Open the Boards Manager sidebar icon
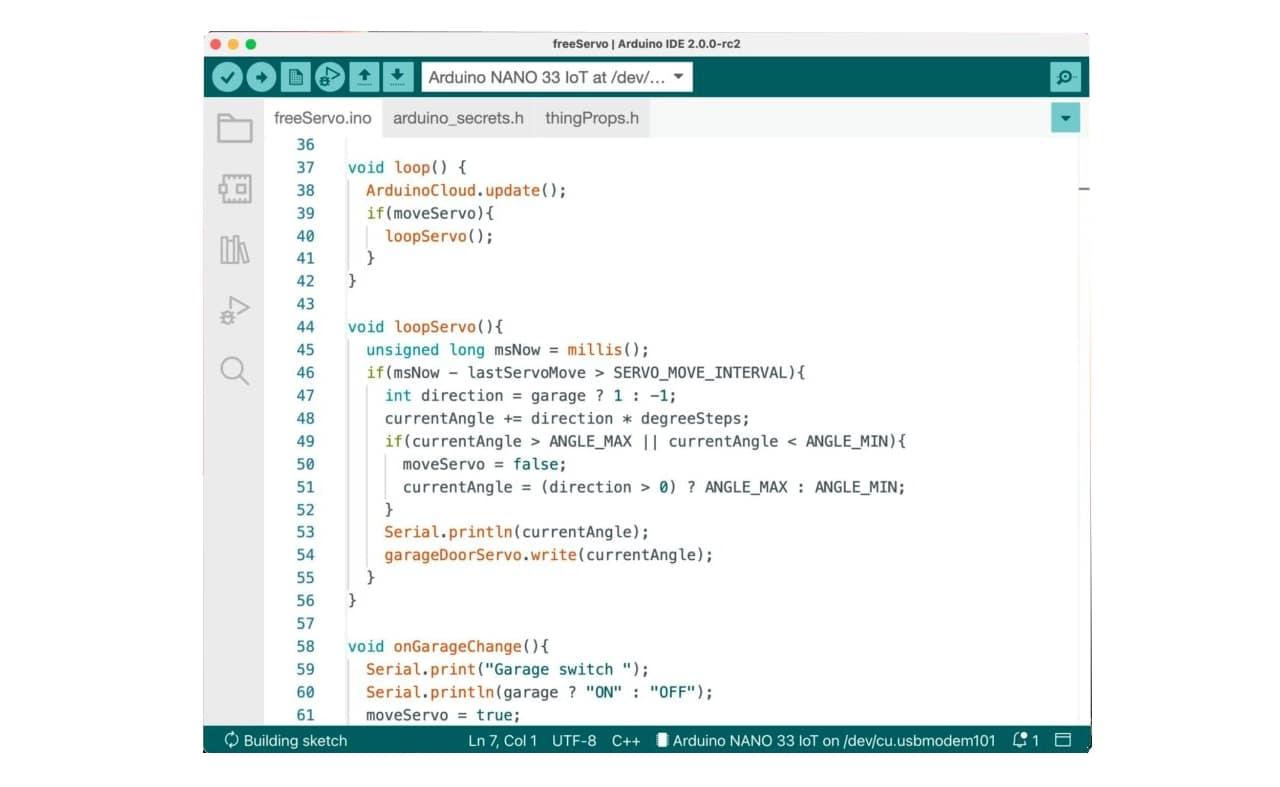 point(234,189)
